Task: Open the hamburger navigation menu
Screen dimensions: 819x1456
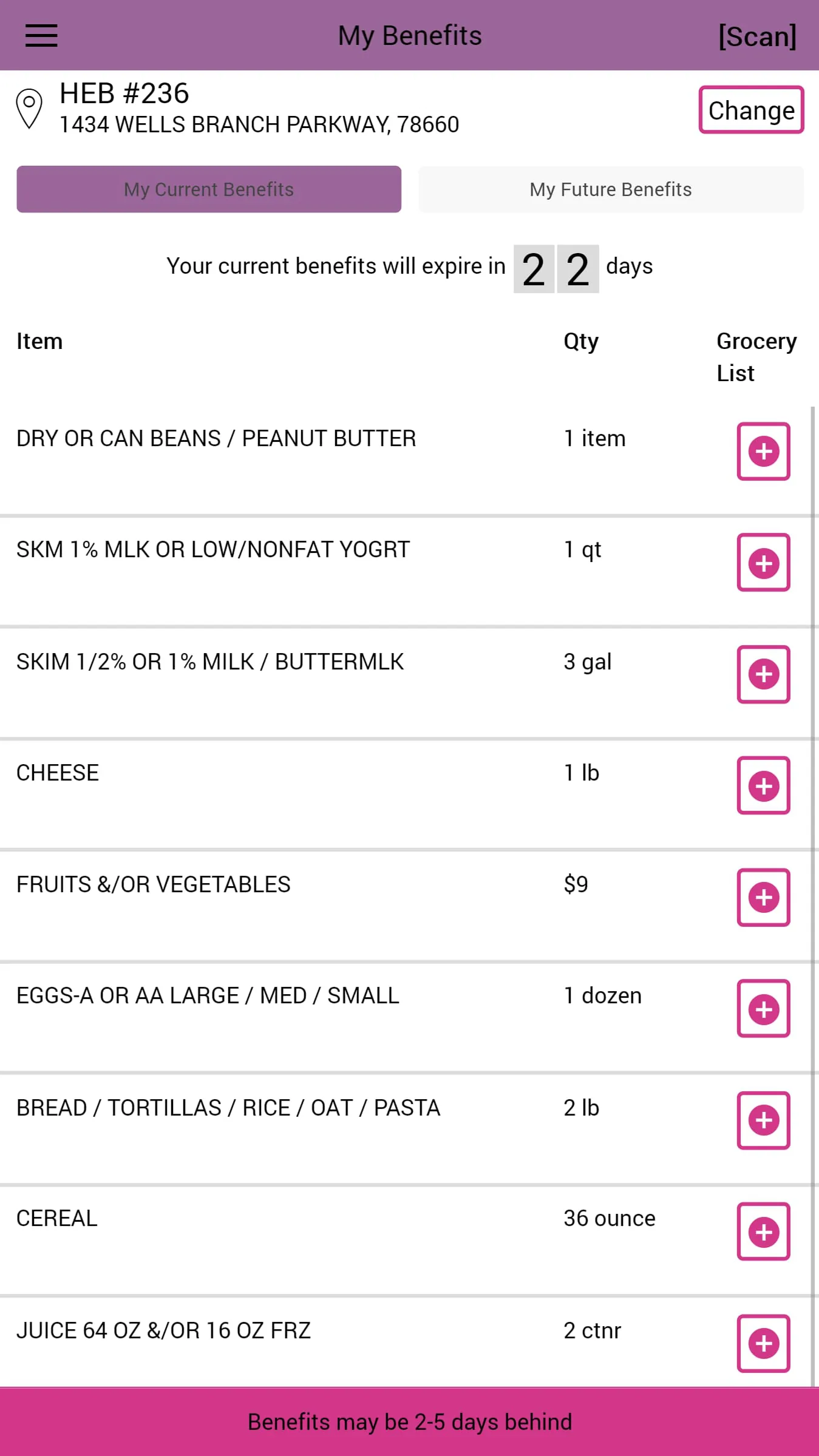Action: (x=41, y=35)
